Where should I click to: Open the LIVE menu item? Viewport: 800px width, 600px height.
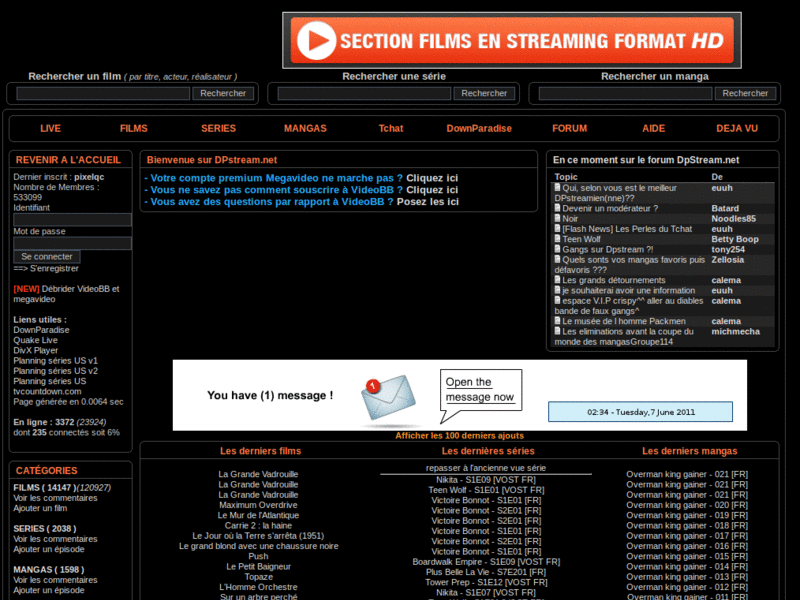pos(51,129)
